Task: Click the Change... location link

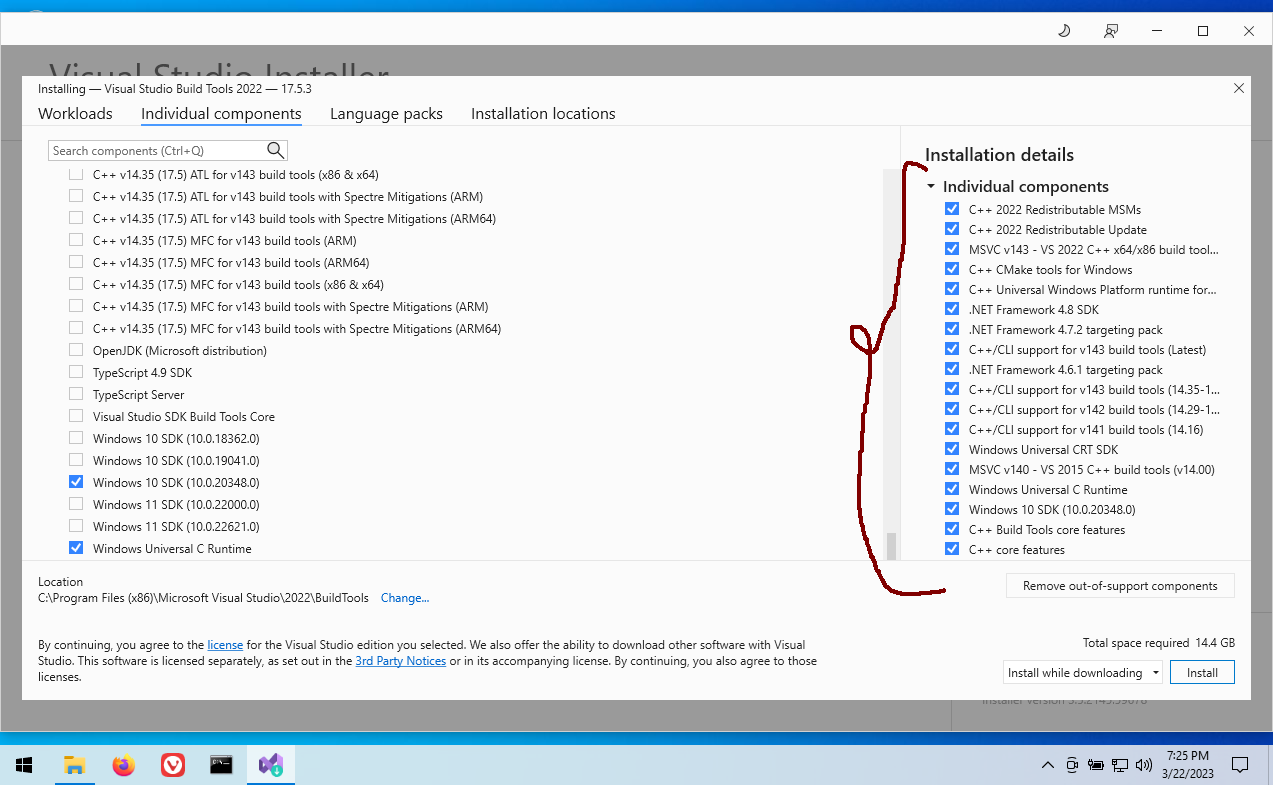Action: point(405,598)
